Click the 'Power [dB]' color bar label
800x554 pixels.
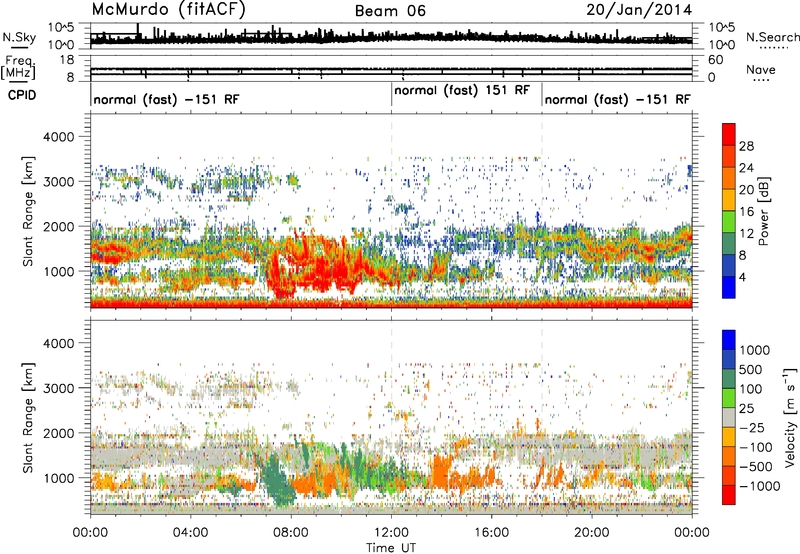pyautogui.click(x=763, y=211)
